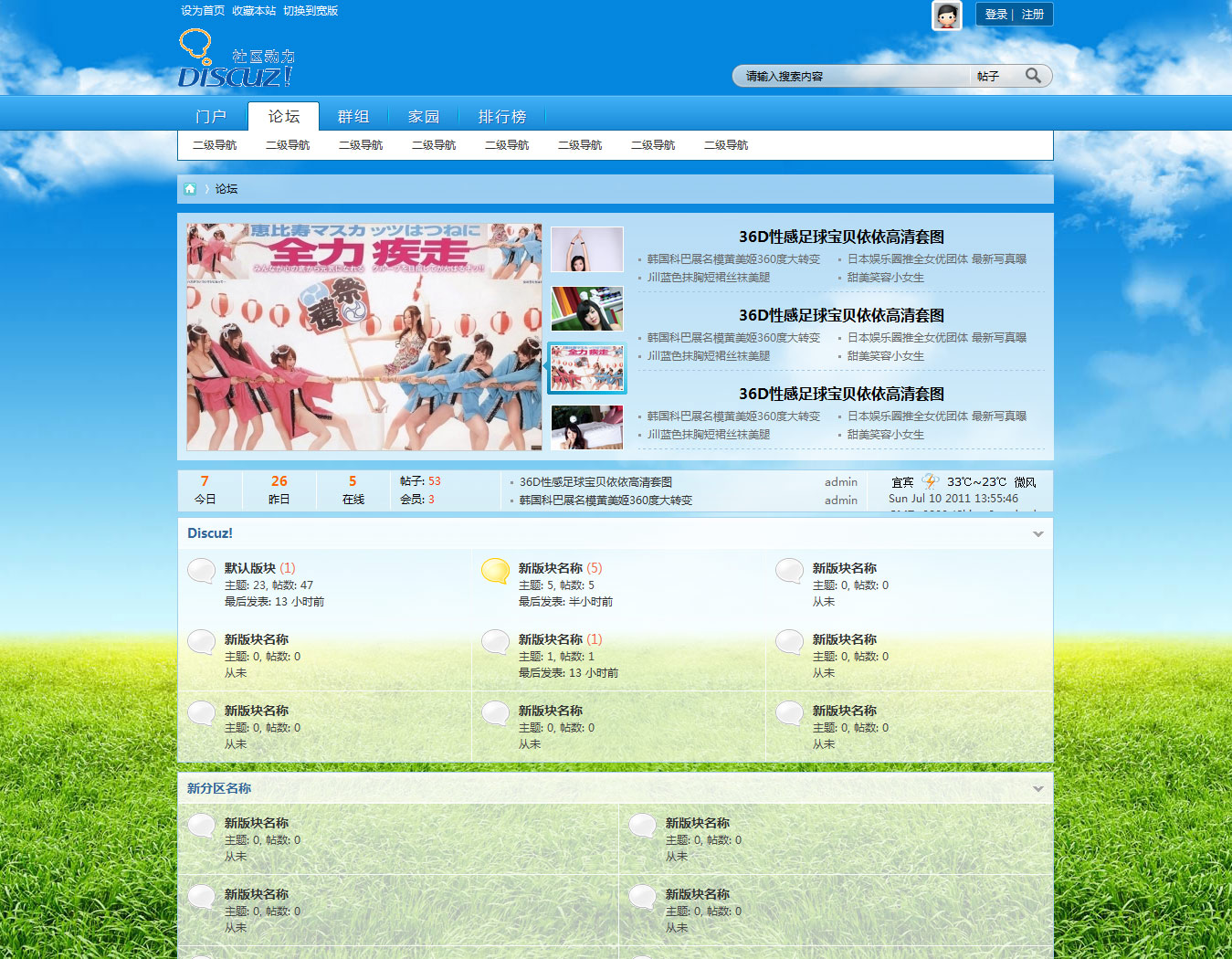Click the home icon in breadcrumb
Screen dimensions: 1232x959
[190, 189]
